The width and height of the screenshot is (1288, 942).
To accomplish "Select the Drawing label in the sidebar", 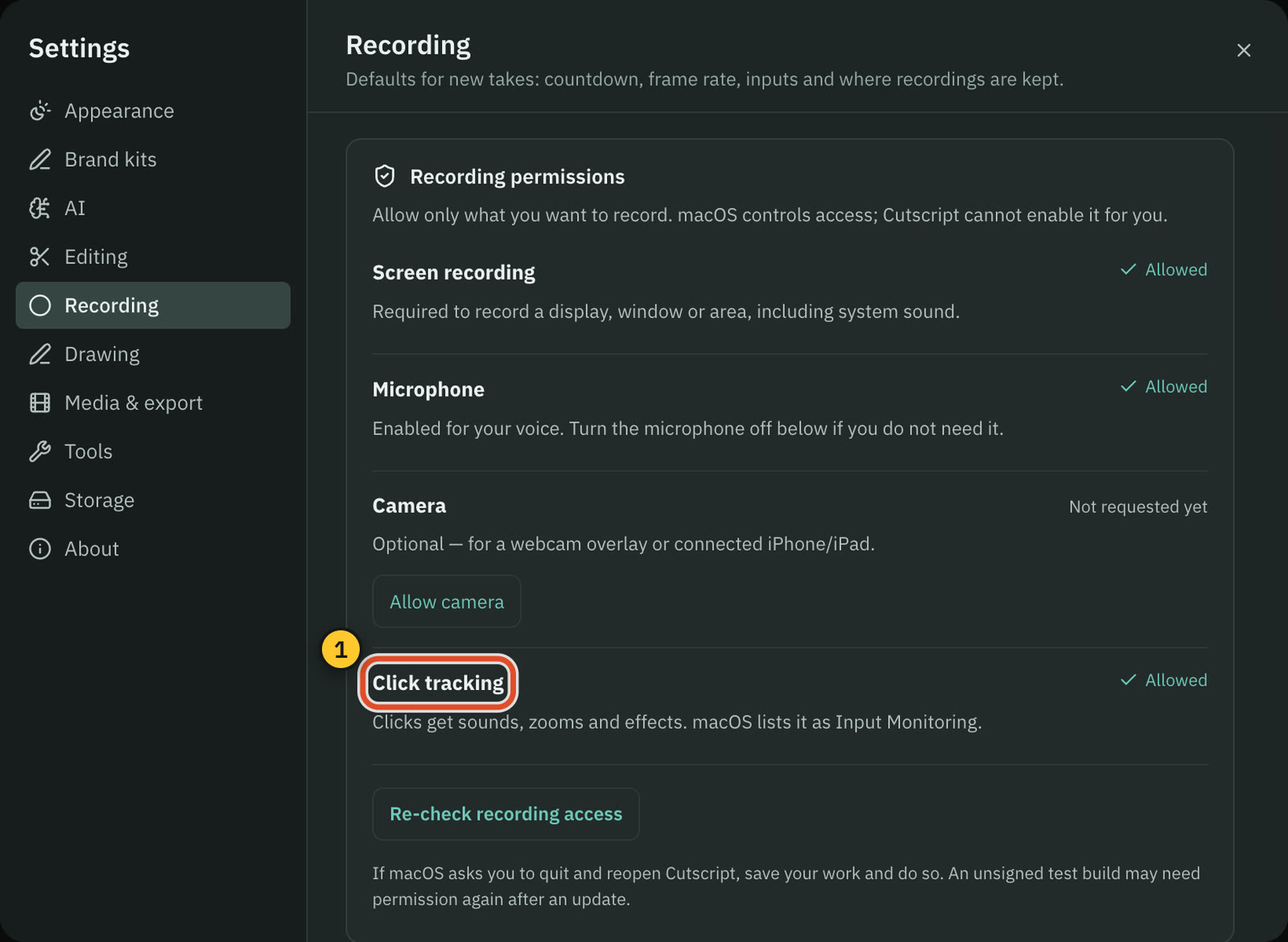I will tap(102, 354).
